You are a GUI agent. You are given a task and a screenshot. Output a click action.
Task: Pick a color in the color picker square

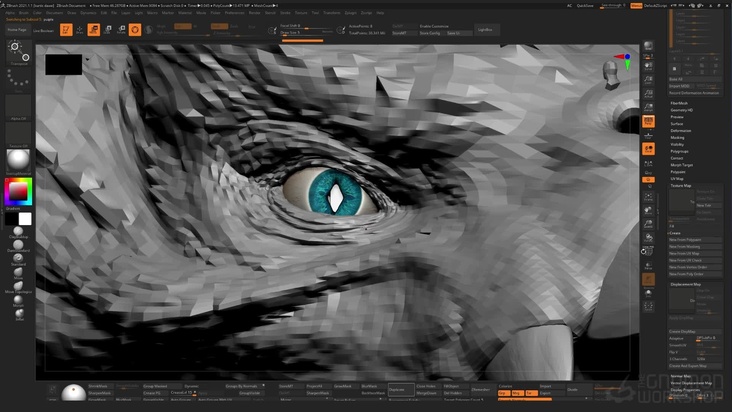point(18,192)
